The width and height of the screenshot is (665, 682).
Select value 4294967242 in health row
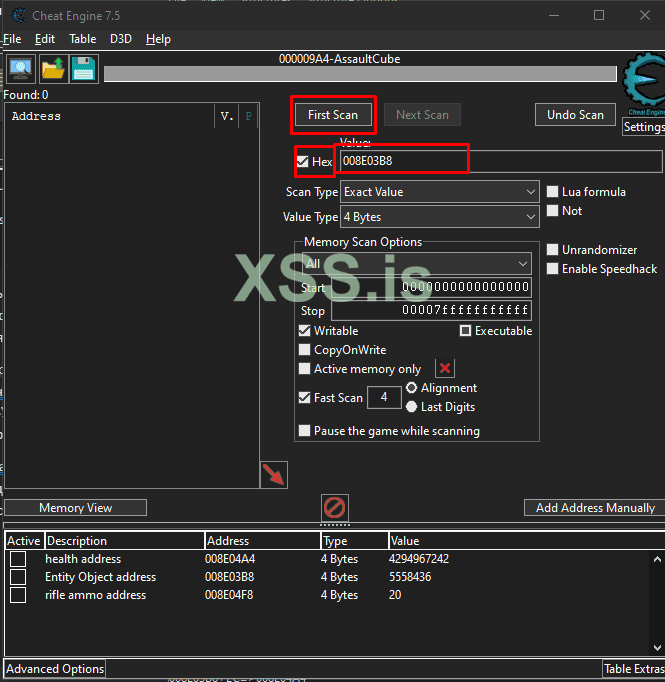click(419, 559)
